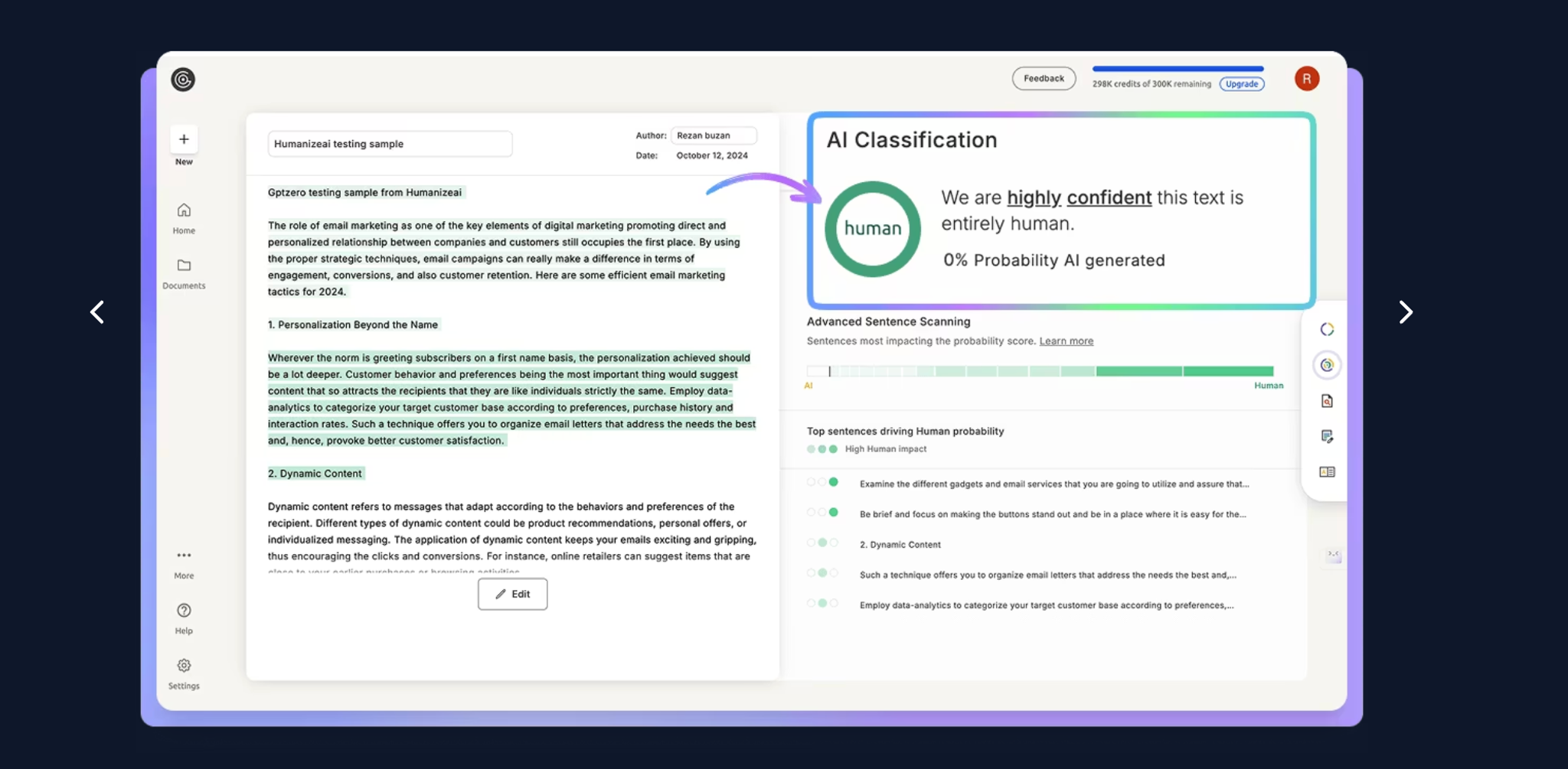Open Help from the sidebar
The width and height of the screenshot is (1568, 769).
pyautogui.click(x=184, y=619)
